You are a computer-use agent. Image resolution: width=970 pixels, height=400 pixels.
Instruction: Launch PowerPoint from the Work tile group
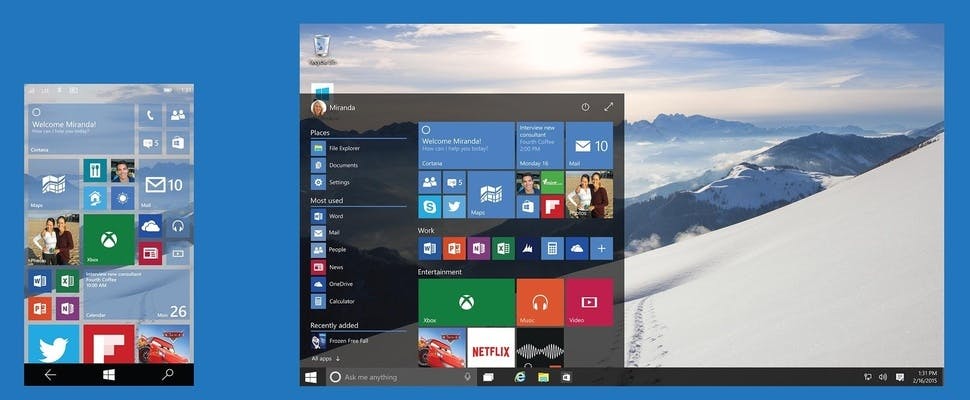454,249
